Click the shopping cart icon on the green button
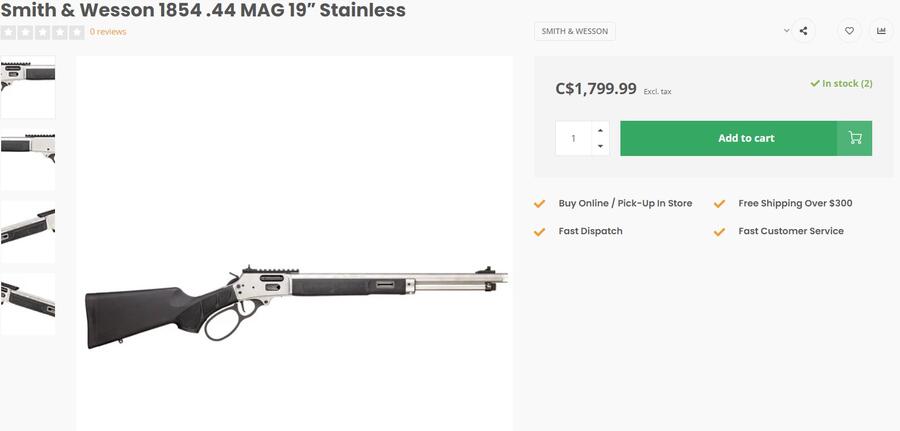 click(x=855, y=138)
